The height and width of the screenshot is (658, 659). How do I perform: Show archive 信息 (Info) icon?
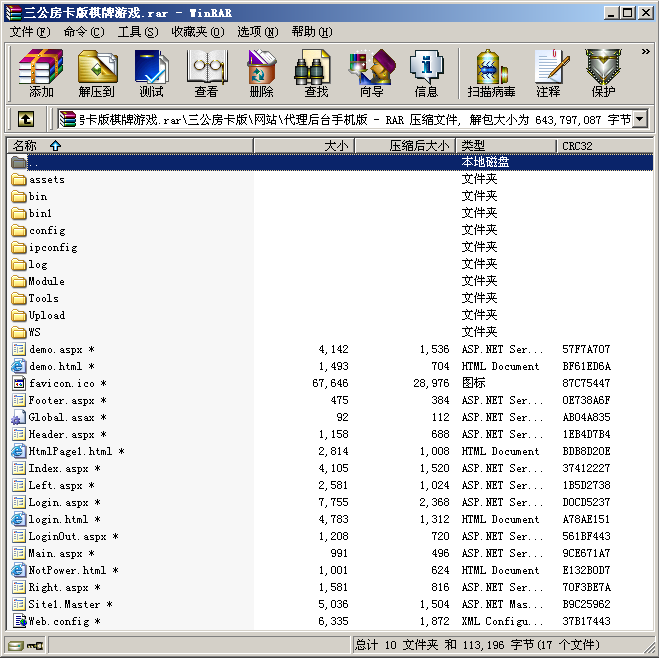tap(426, 73)
